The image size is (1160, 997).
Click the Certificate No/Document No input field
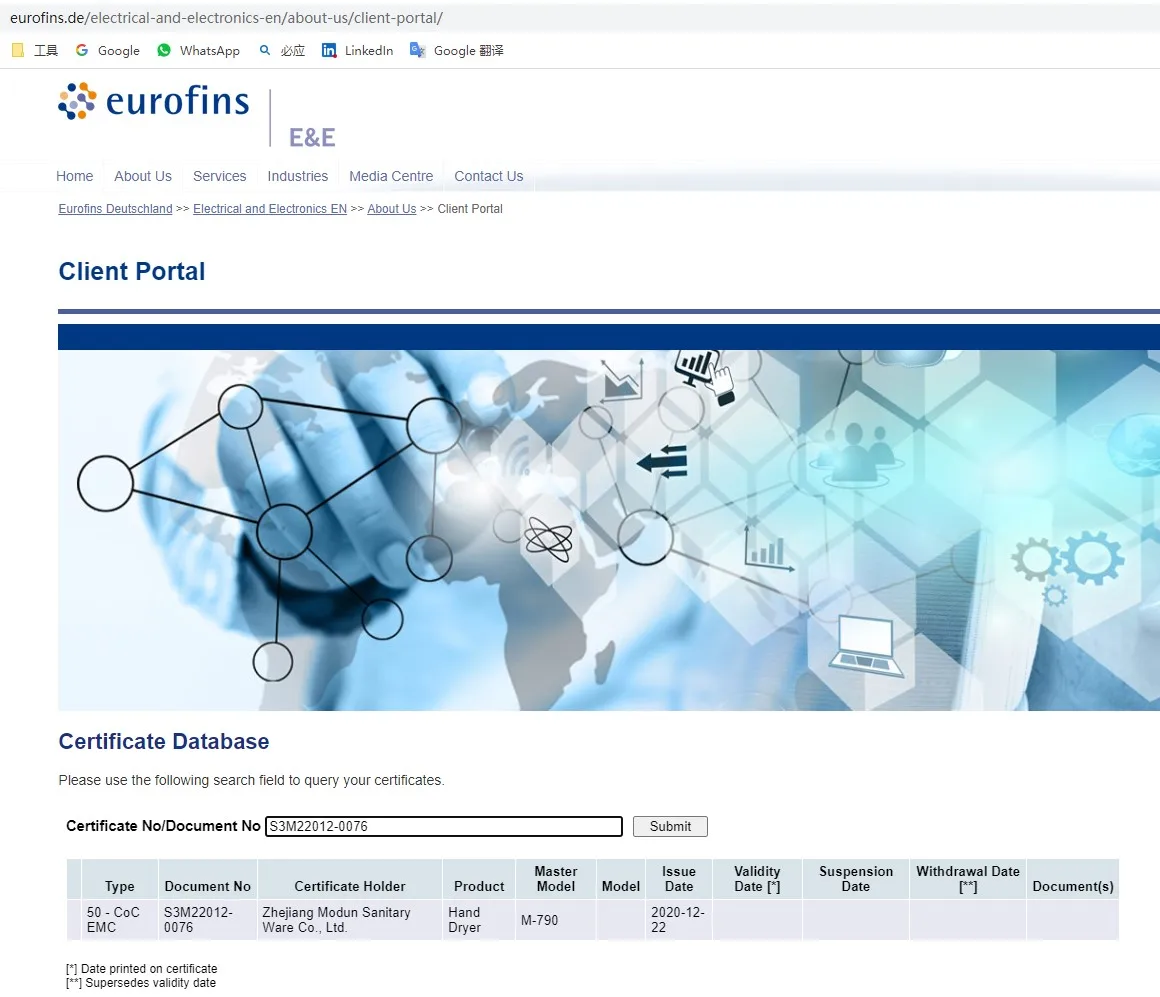(x=443, y=826)
